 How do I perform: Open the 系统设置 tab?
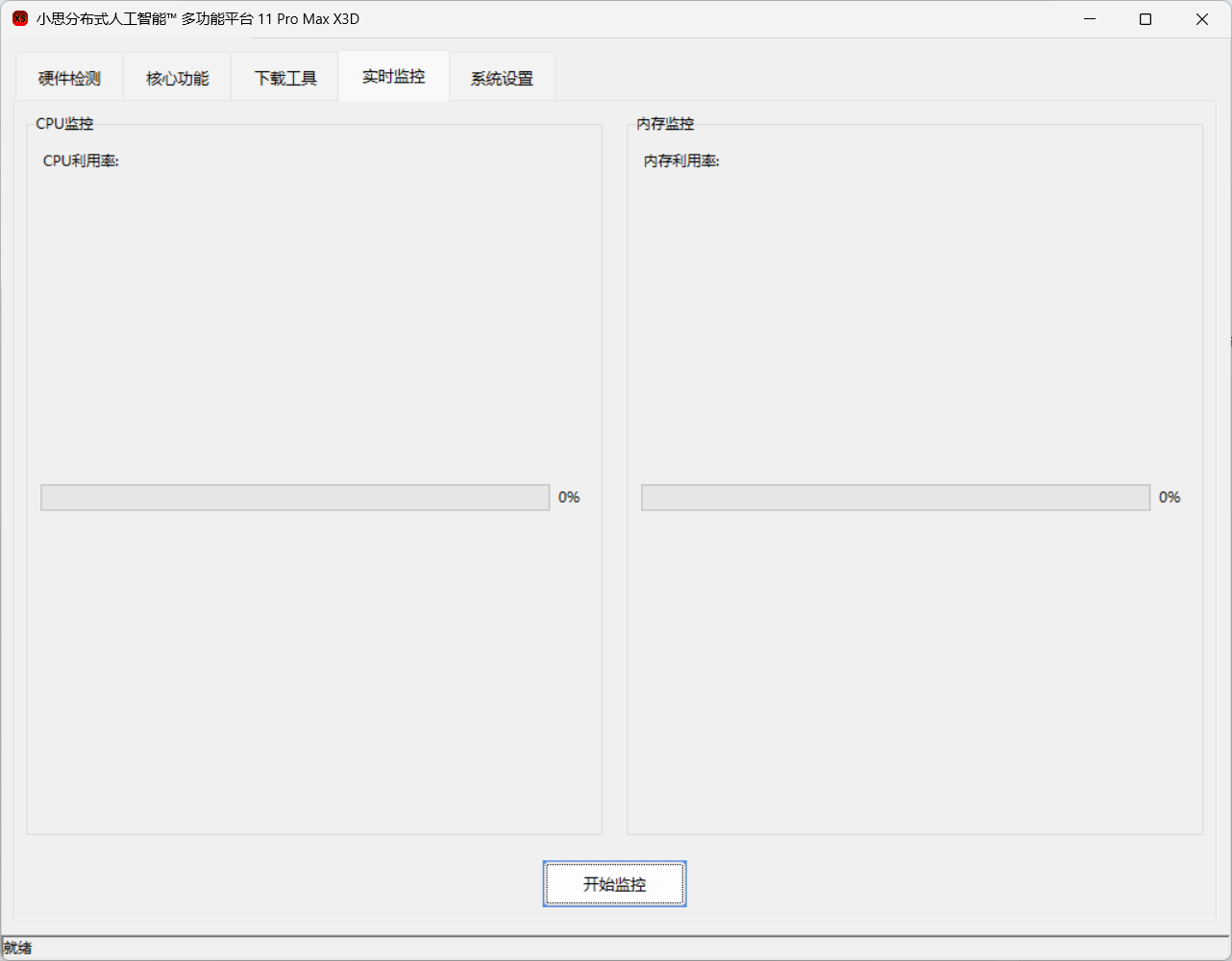coord(502,79)
